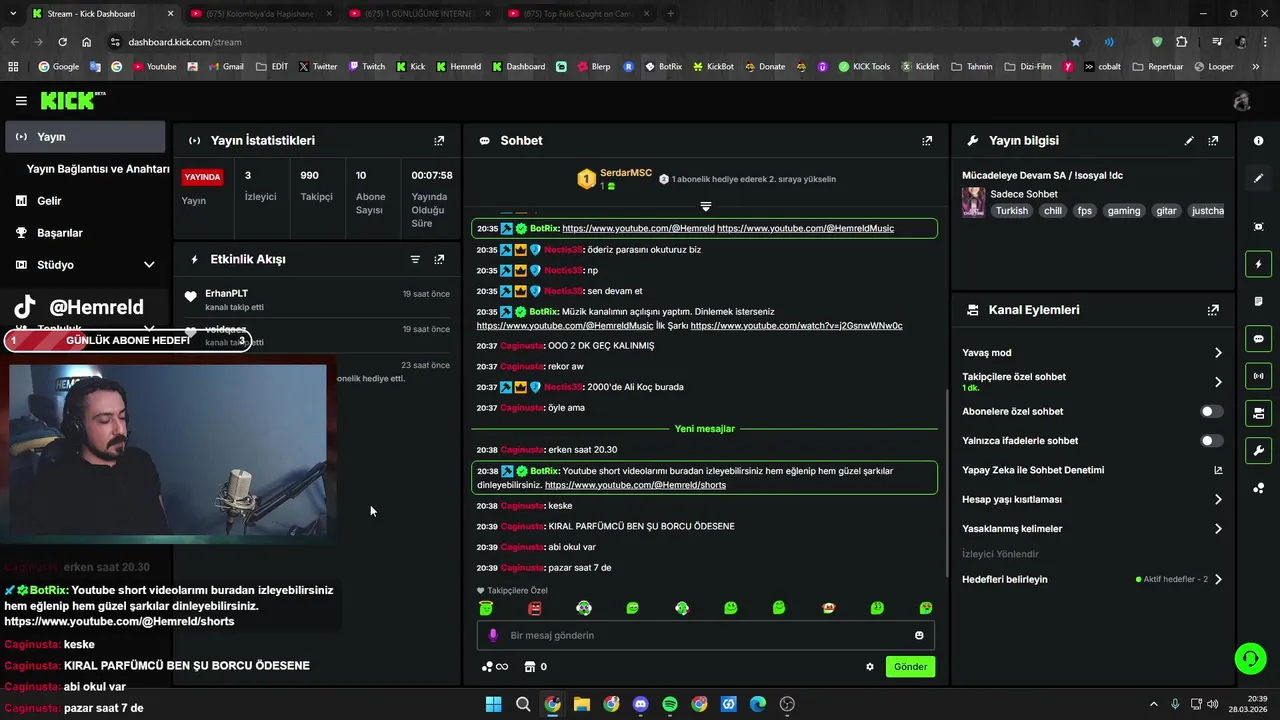Pop out the Yayın bilgisi panel

(x=1213, y=141)
